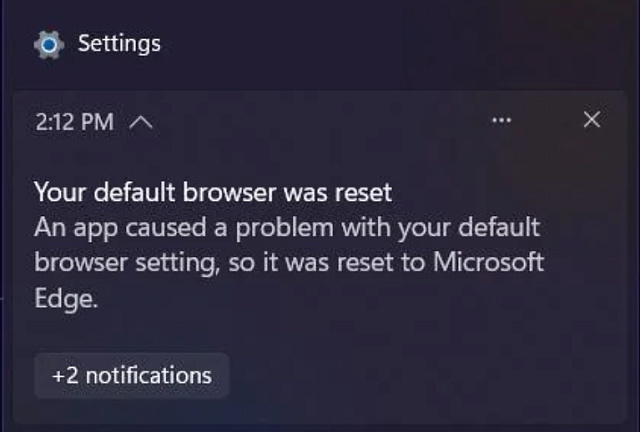Screen dimensions: 640x432
Task: Click the 'notifications' word inside the +2 button
Action: click(x=149, y=375)
